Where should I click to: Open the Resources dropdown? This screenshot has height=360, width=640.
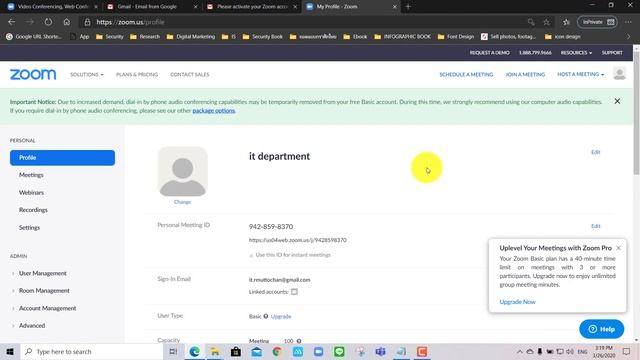point(576,53)
